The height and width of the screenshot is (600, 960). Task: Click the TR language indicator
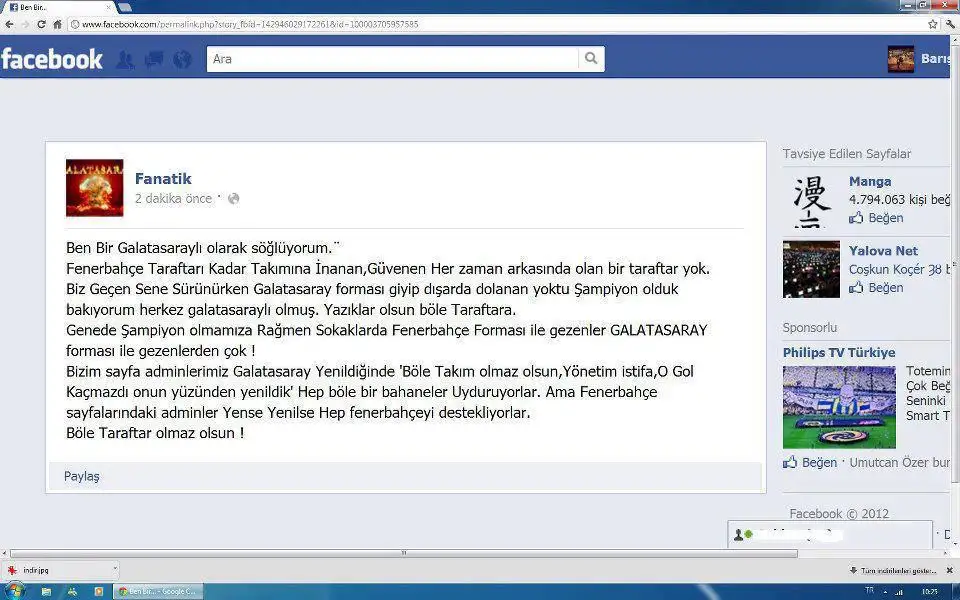tap(869, 590)
